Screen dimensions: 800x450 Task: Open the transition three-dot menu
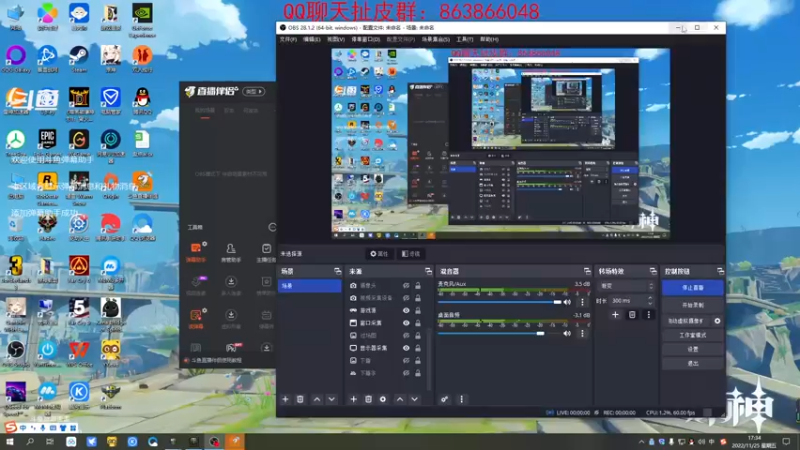(648, 315)
